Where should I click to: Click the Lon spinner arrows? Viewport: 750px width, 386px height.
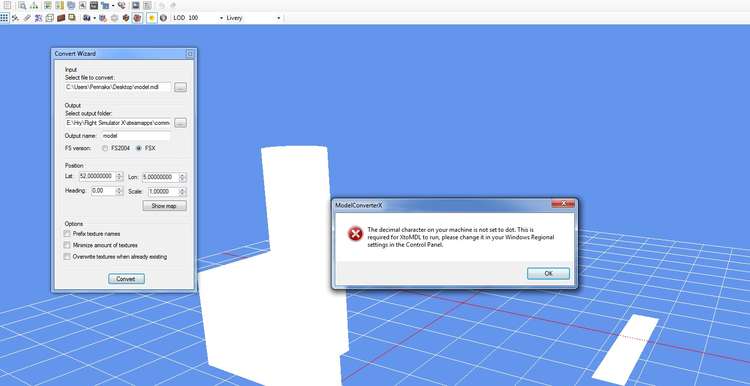[182, 177]
